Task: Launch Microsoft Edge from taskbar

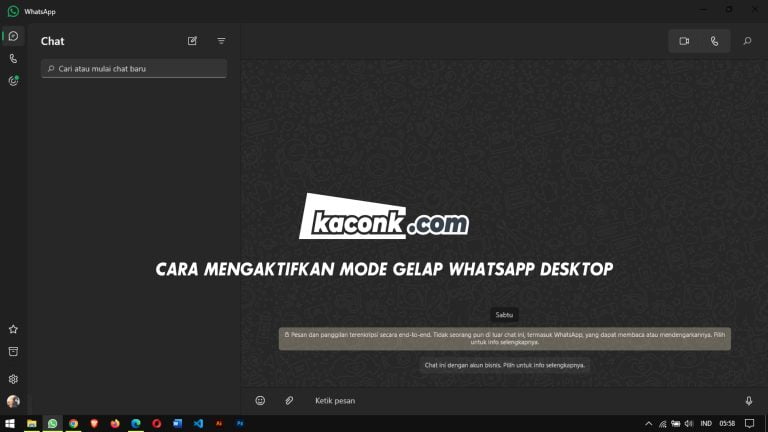Action: [136, 424]
